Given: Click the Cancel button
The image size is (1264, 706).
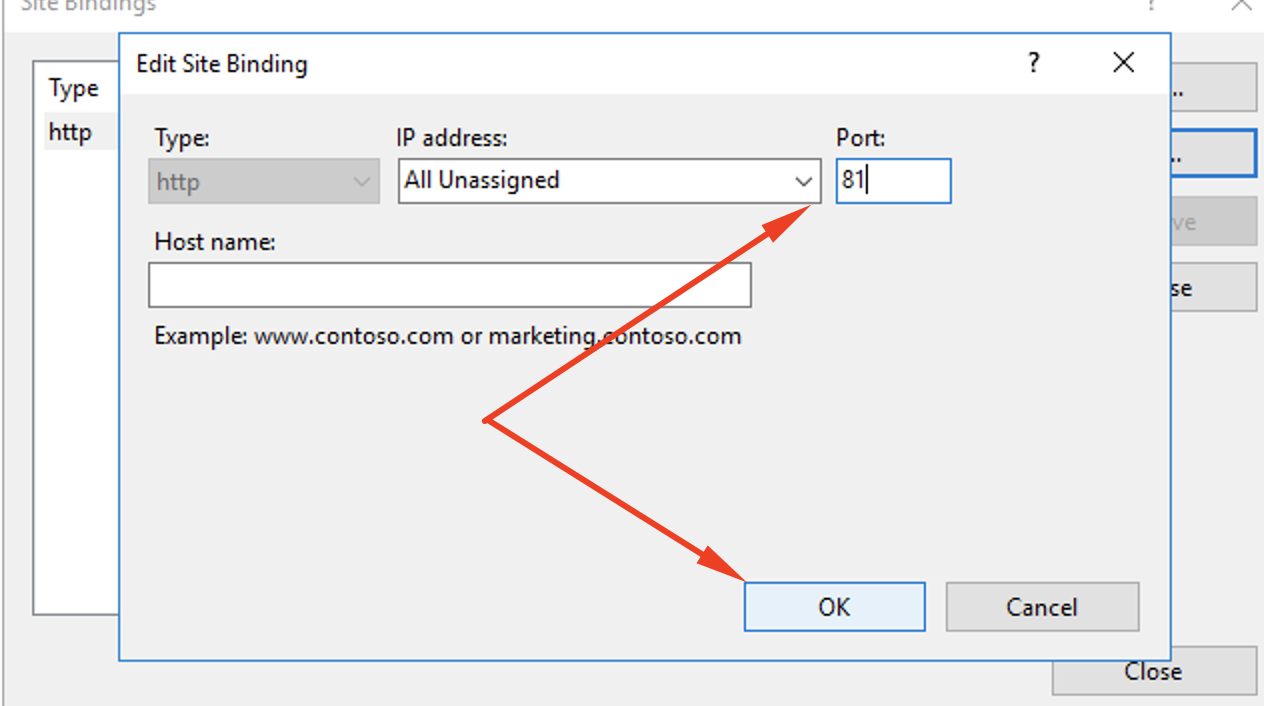Looking at the screenshot, I should [x=1042, y=607].
